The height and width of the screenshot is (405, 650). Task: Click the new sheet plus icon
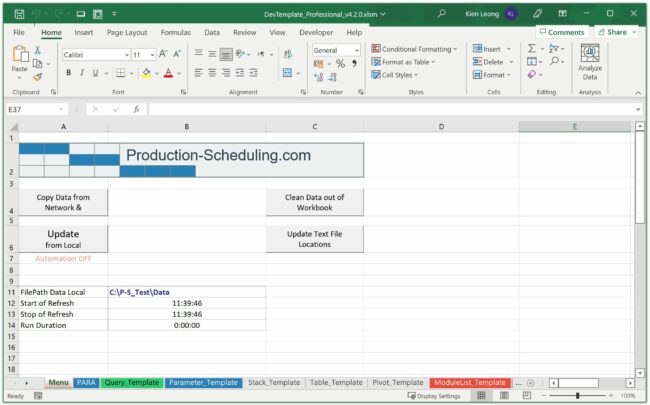pyautogui.click(x=530, y=383)
